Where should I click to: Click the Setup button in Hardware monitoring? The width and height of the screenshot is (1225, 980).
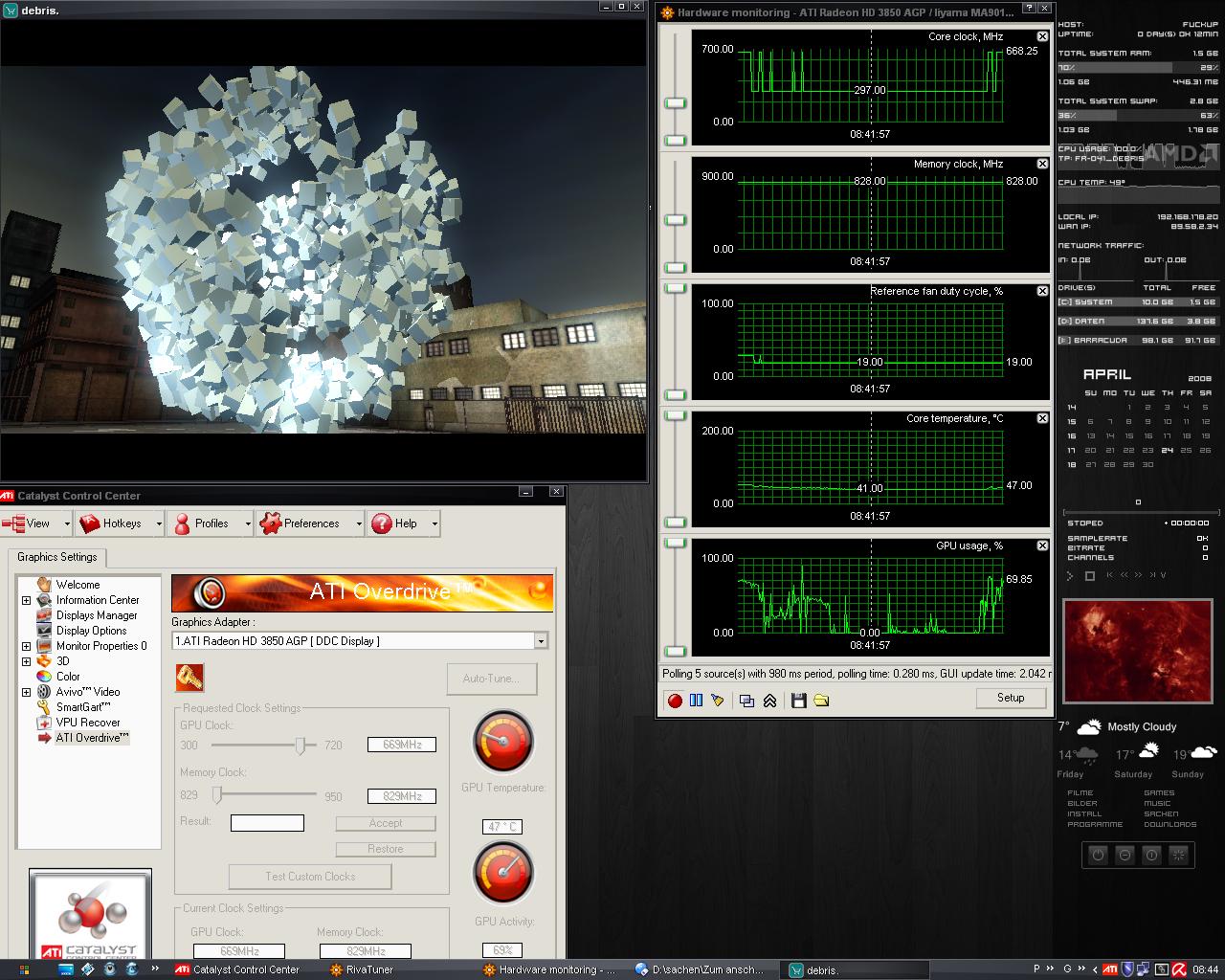coord(1011,698)
